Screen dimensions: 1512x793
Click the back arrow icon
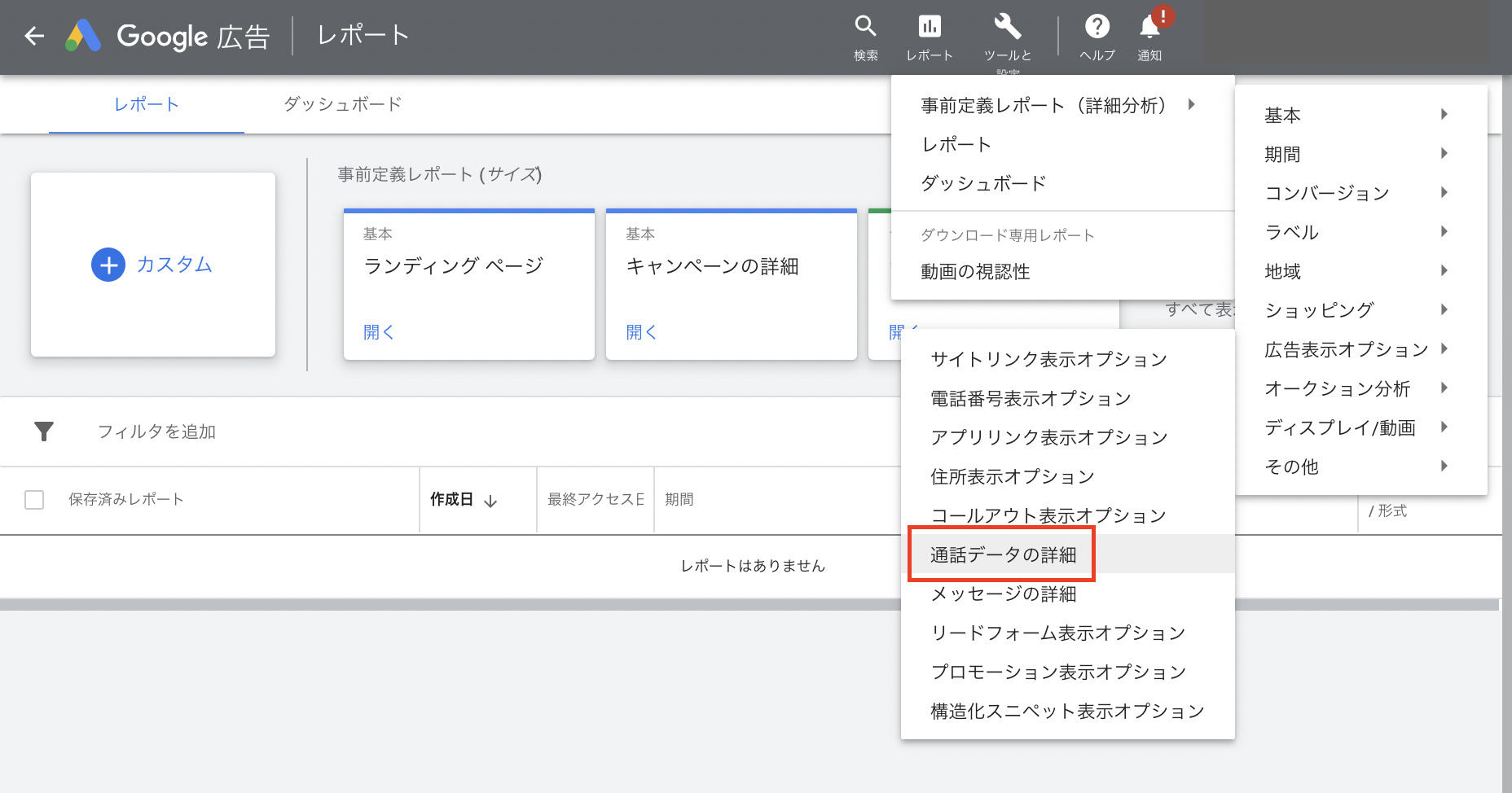pyautogui.click(x=34, y=36)
